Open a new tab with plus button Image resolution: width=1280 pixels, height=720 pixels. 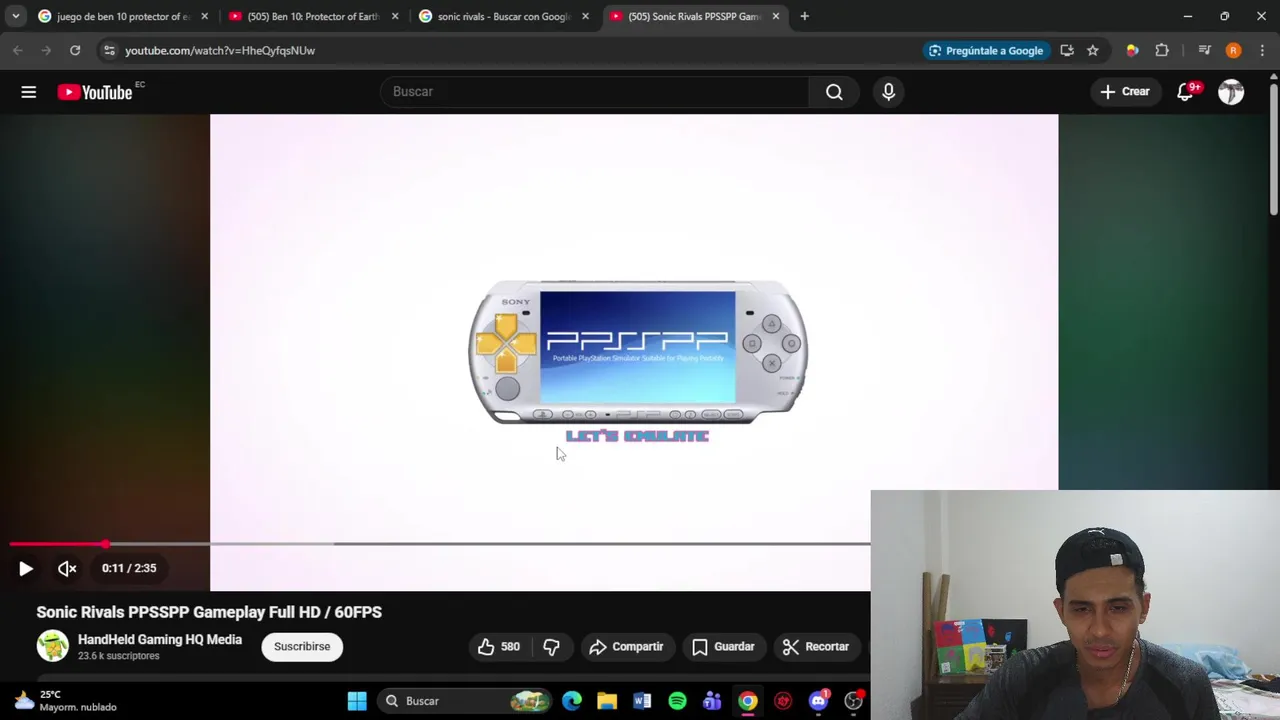[805, 16]
